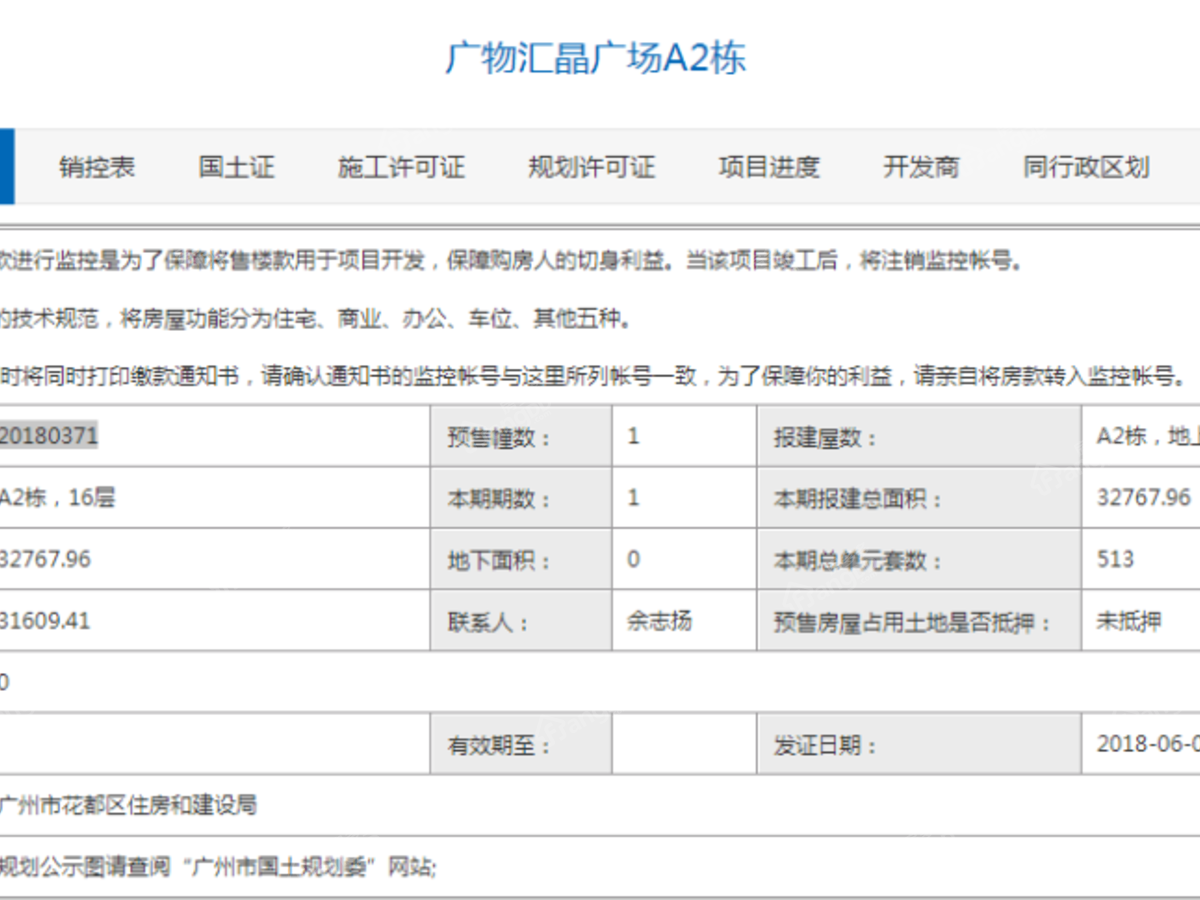Screen dimensions: 1200x900
Task: Select the unit count 513
Action: pos(1115,559)
